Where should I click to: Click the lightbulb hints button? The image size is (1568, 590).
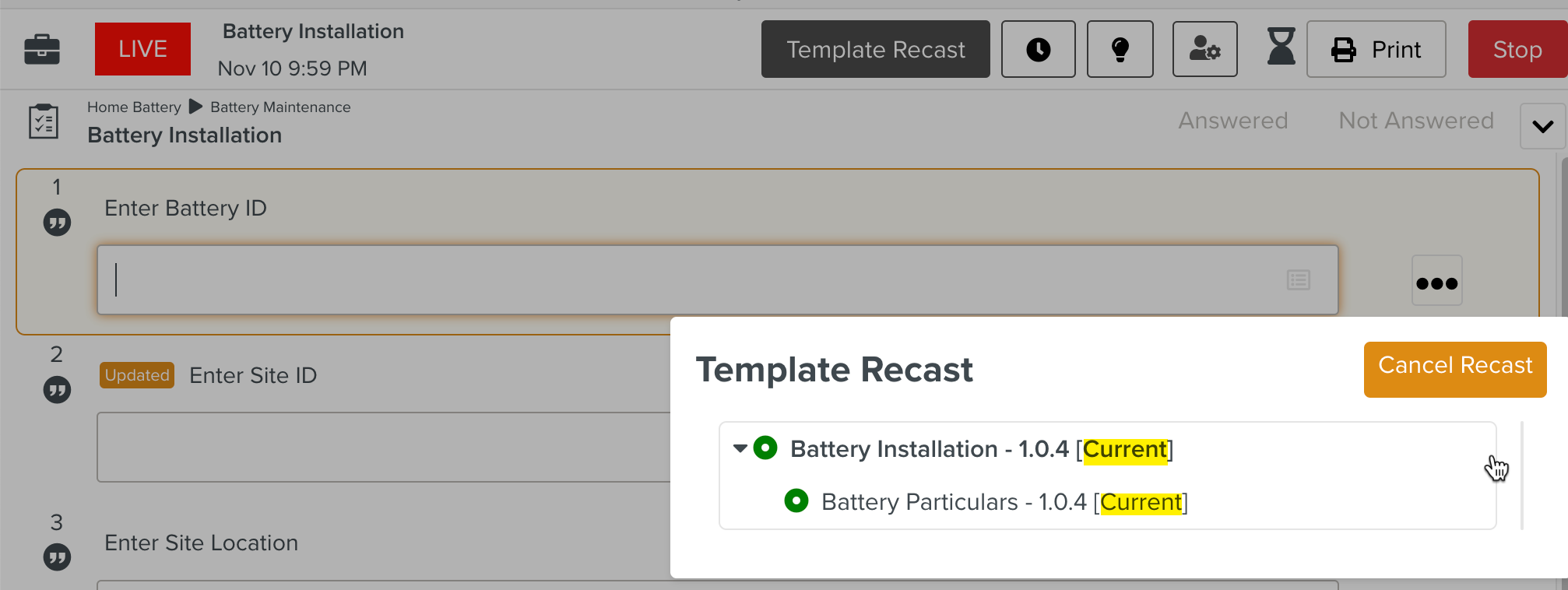[x=1120, y=49]
